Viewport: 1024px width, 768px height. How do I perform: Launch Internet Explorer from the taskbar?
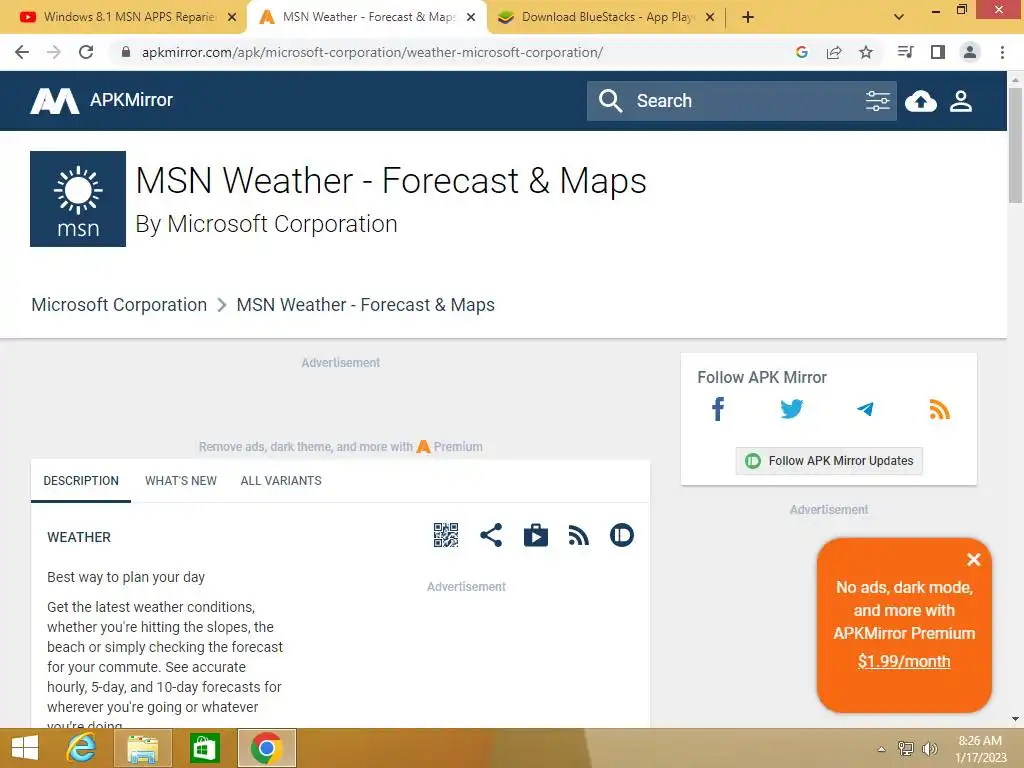click(x=82, y=748)
